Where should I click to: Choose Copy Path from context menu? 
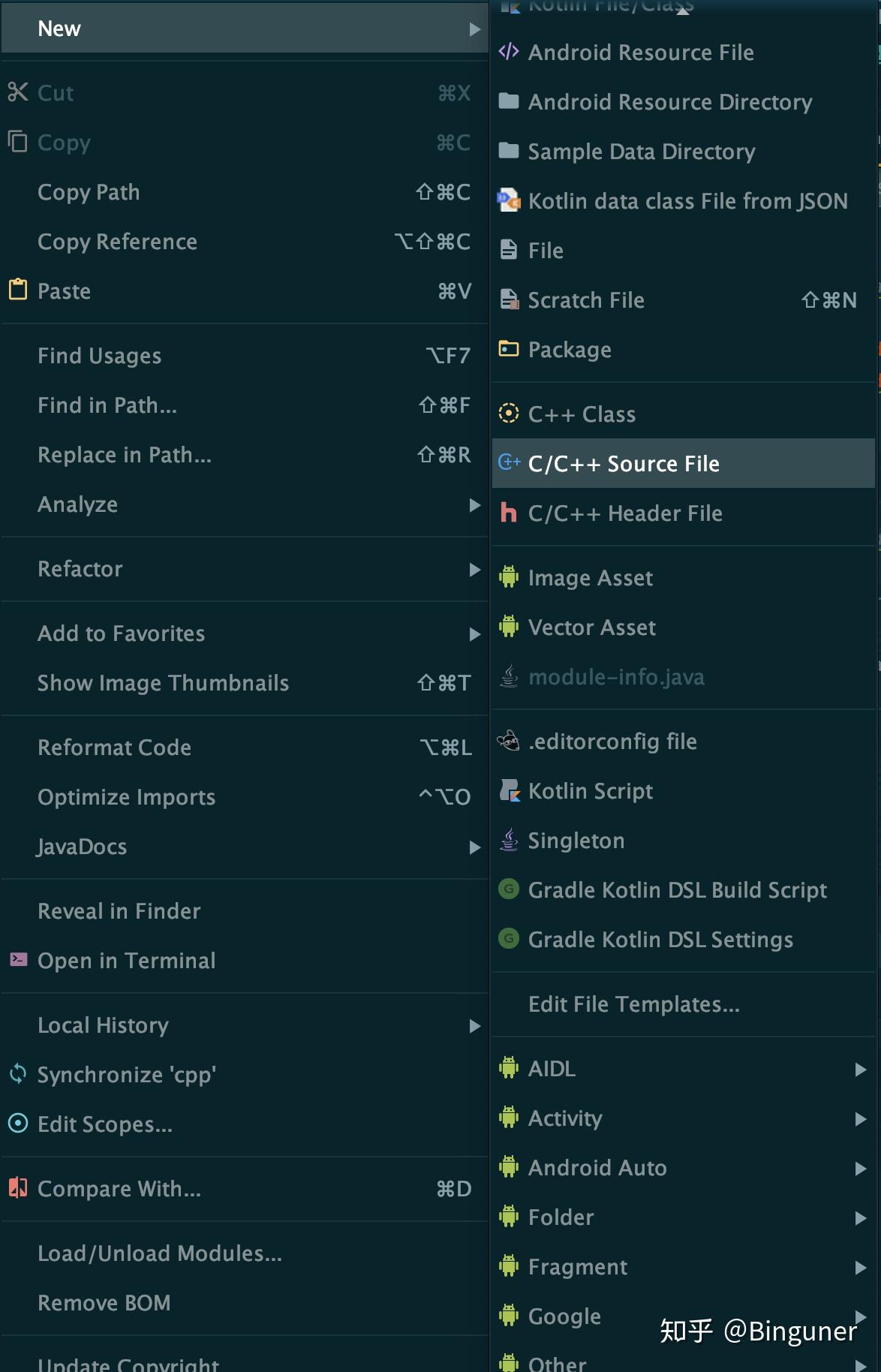pos(89,192)
